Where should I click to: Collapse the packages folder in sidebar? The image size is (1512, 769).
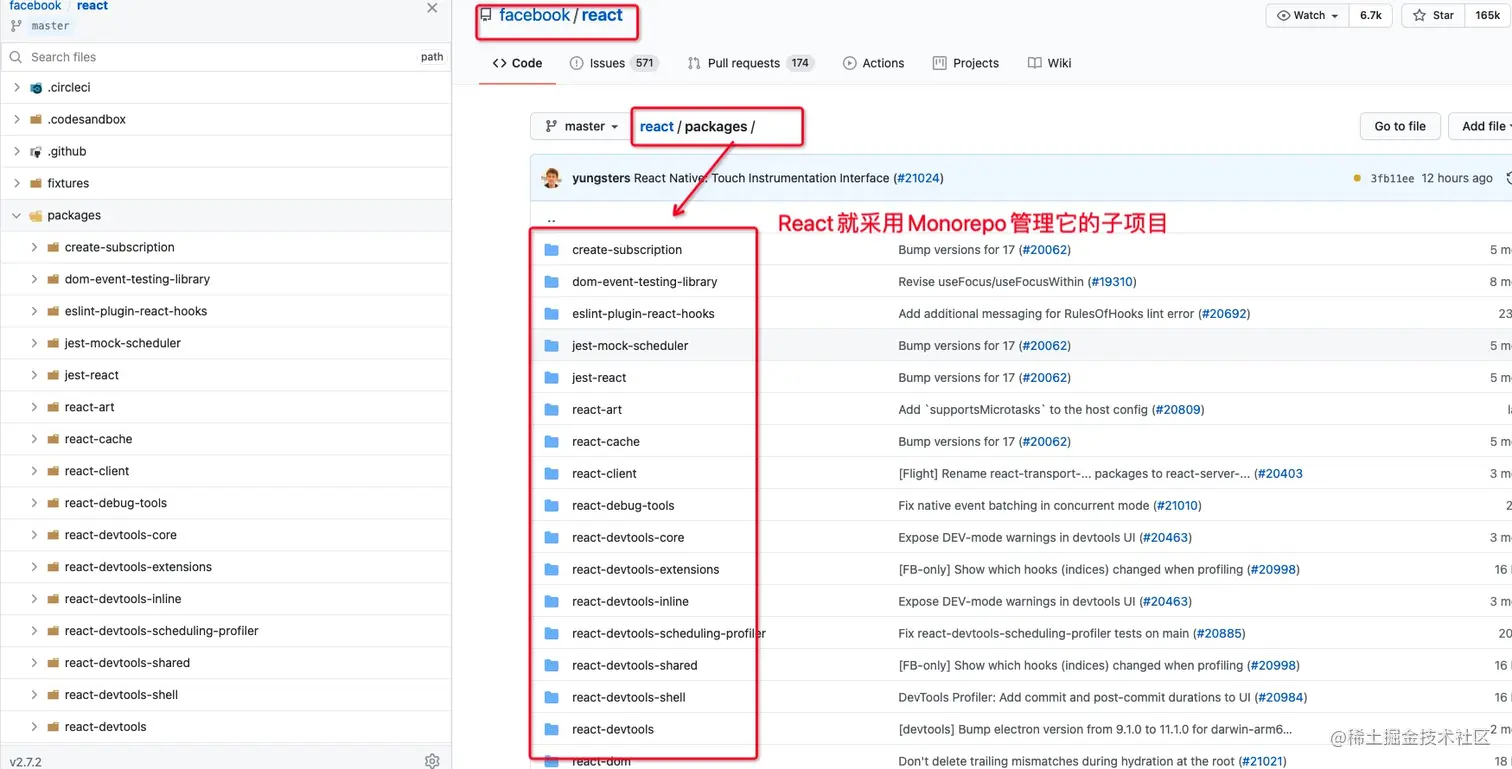click(17, 215)
